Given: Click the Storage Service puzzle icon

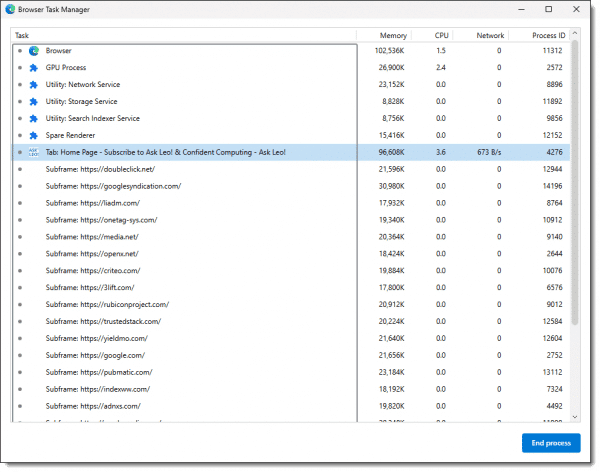Looking at the screenshot, I should click(34, 101).
